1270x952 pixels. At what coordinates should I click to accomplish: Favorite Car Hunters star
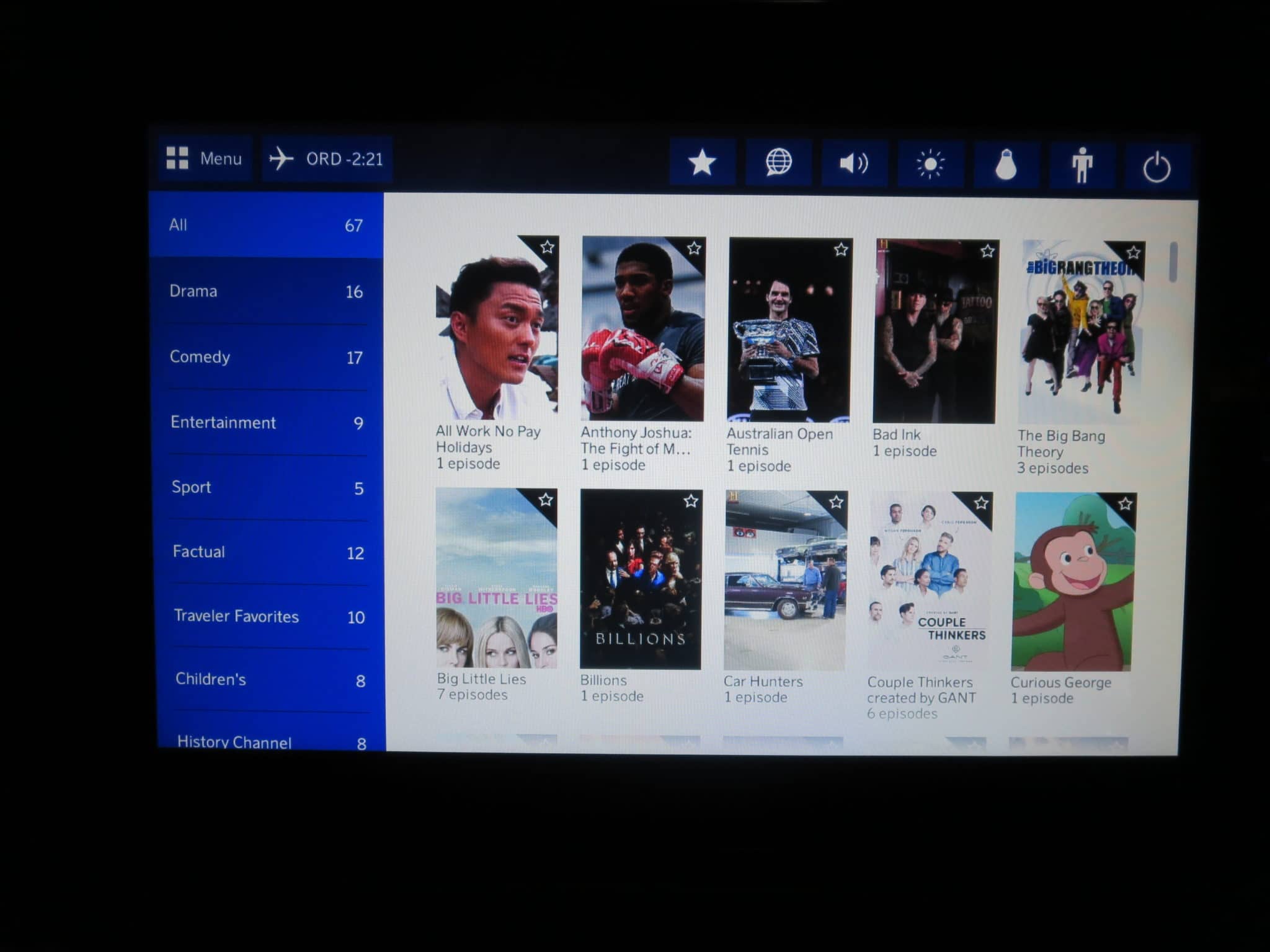(836, 502)
